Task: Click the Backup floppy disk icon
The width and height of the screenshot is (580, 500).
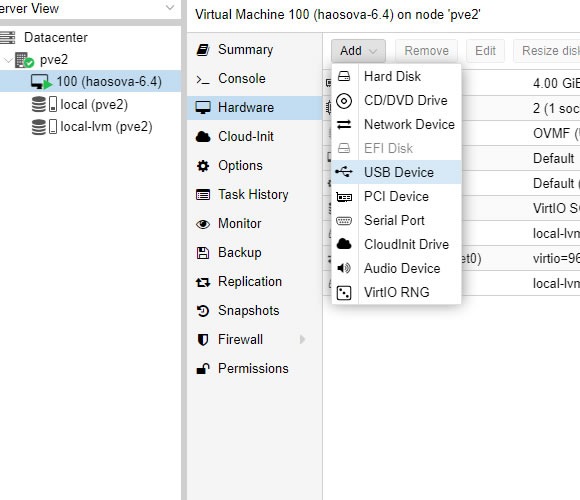Action: coord(203,253)
